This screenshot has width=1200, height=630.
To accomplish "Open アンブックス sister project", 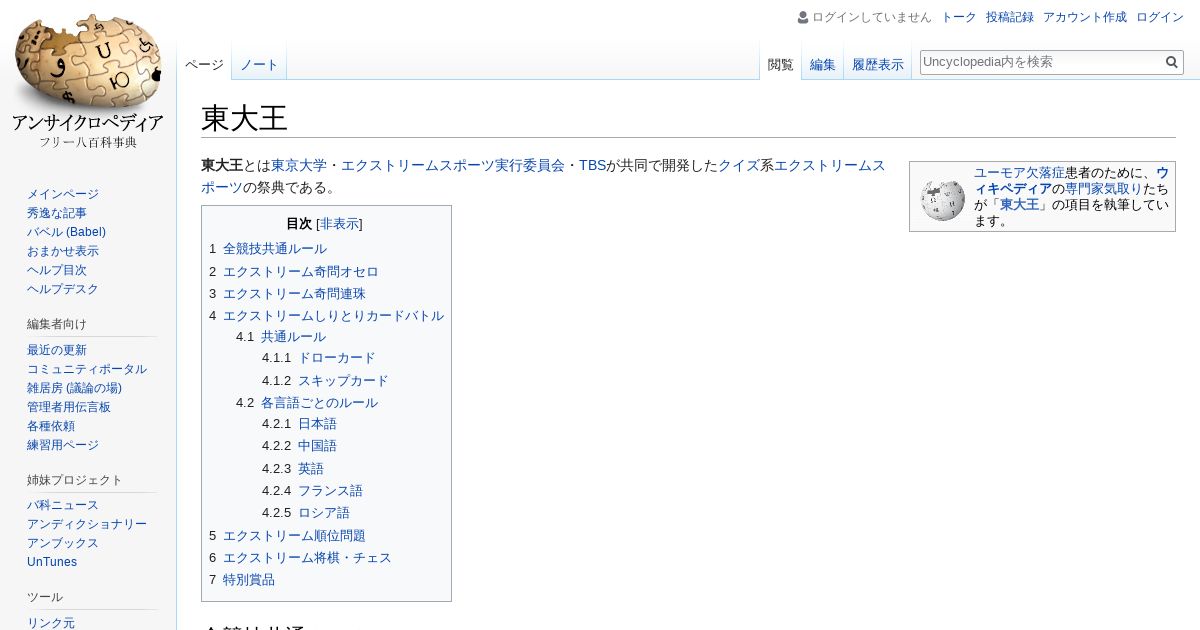I will coord(63,543).
